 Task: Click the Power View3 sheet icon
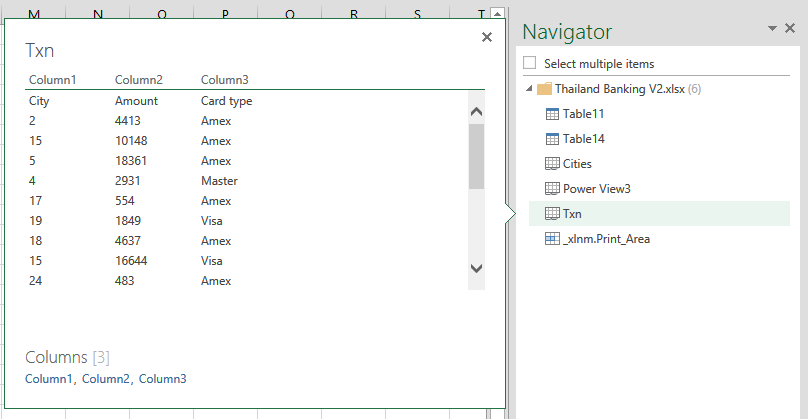coord(552,188)
